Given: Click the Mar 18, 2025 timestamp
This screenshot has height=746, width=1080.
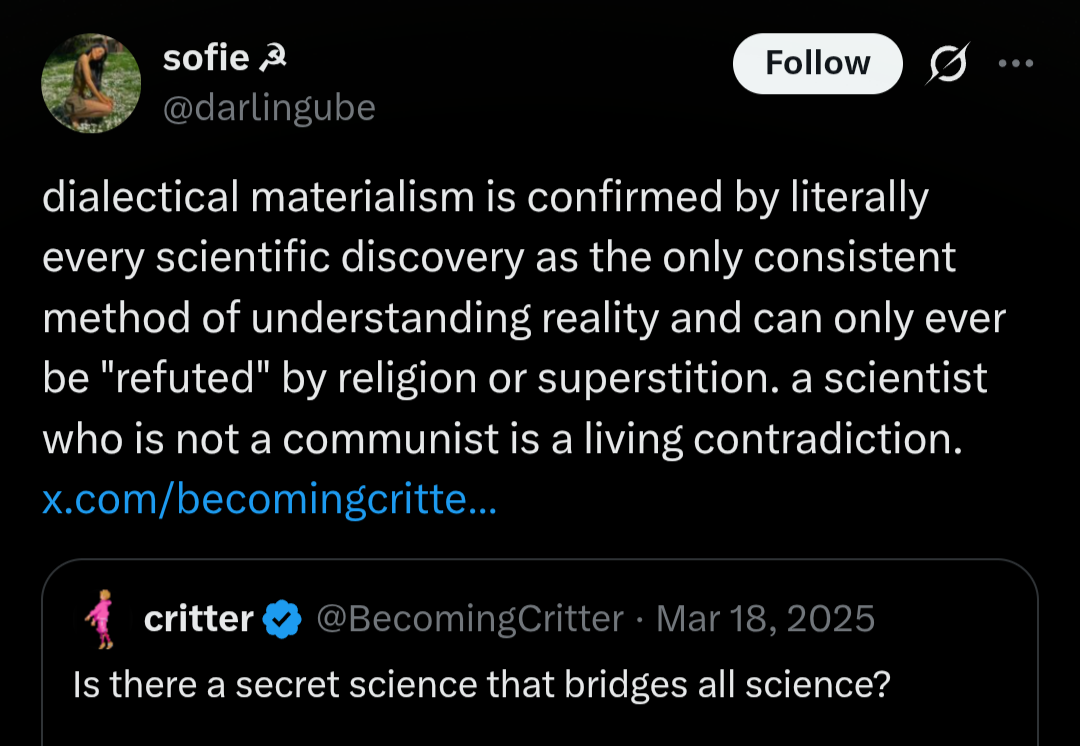Looking at the screenshot, I should tap(765, 619).
